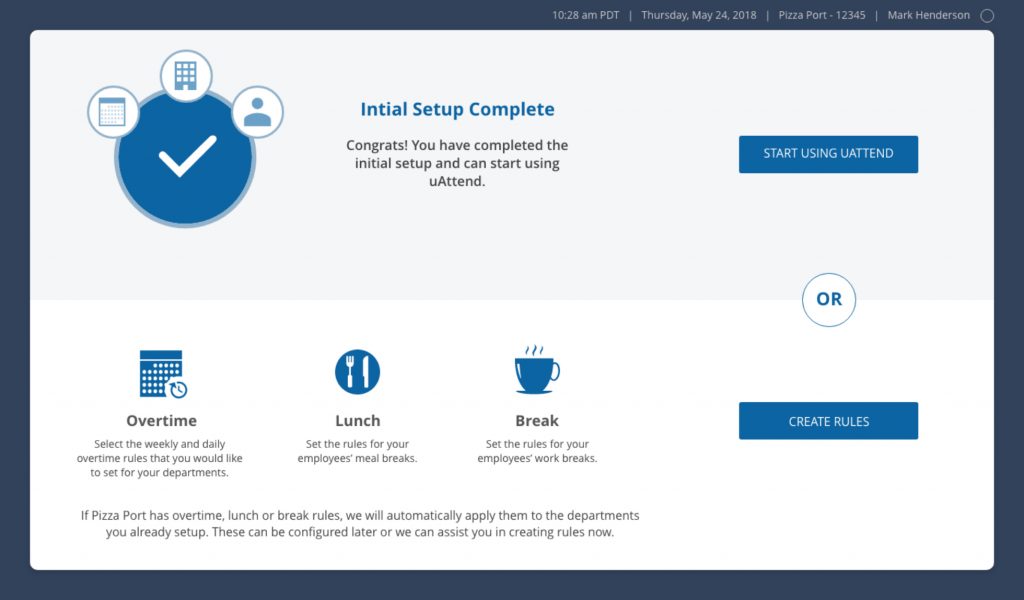Click the Lunch heading text
The height and width of the screenshot is (600, 1024).
357,420
